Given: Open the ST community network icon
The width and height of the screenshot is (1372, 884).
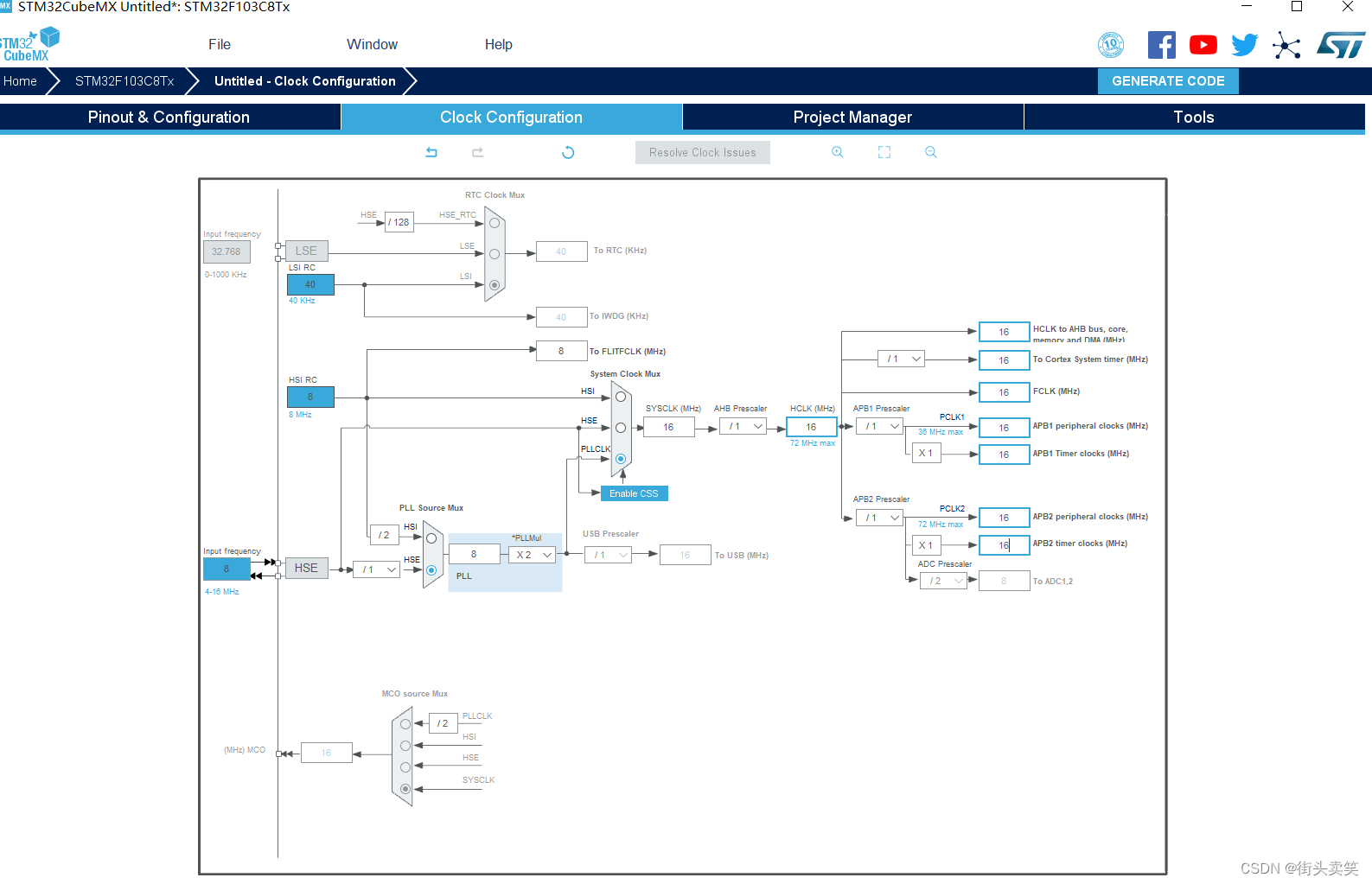Looking at the screenshot, I should [x=1286, y=45].
